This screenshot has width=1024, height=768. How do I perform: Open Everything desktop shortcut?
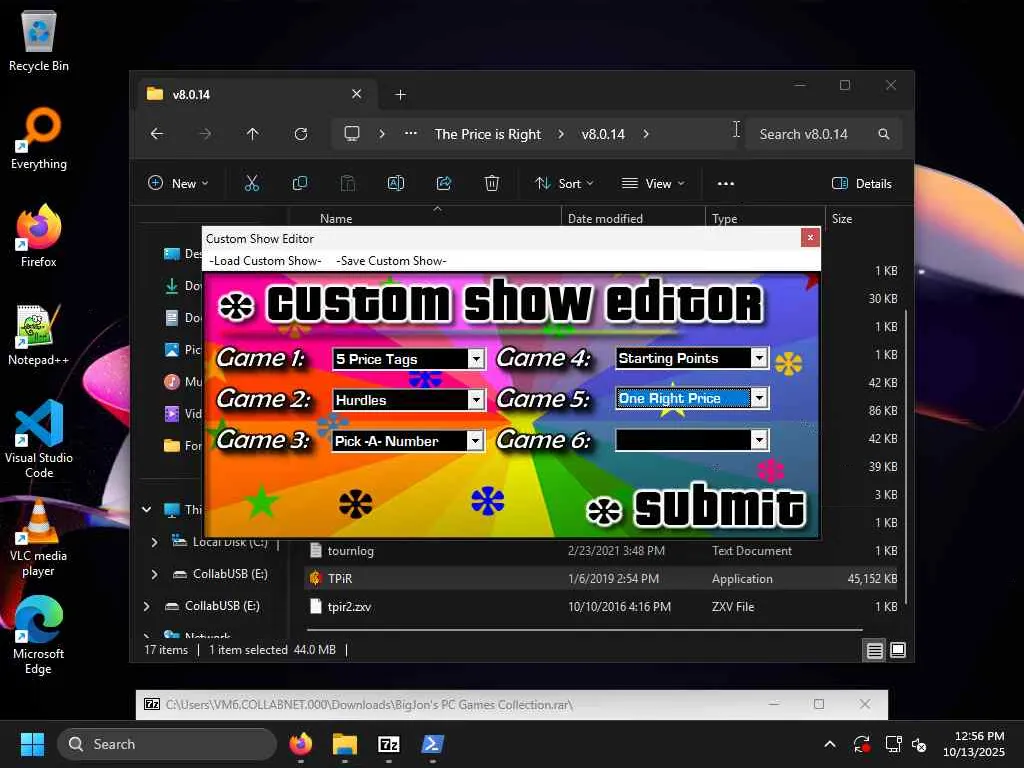[x=39, y=138]
